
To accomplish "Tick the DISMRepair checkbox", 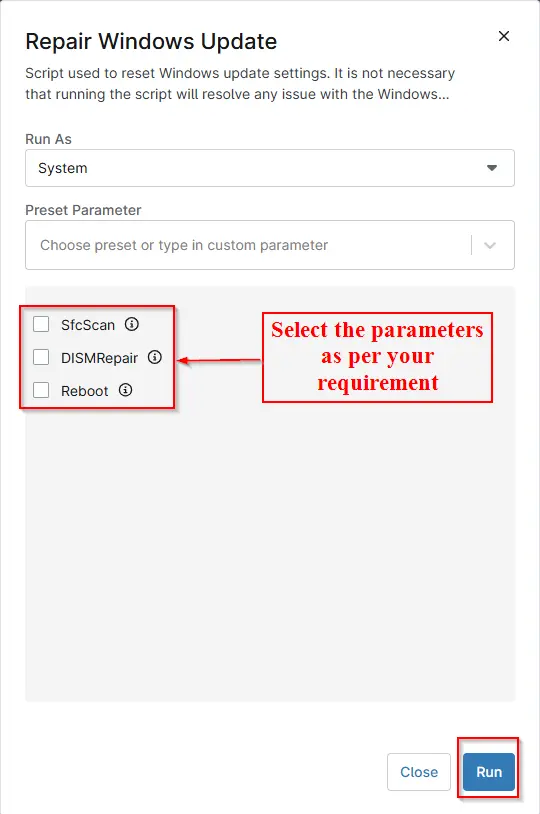I will (x=41, y=357).
